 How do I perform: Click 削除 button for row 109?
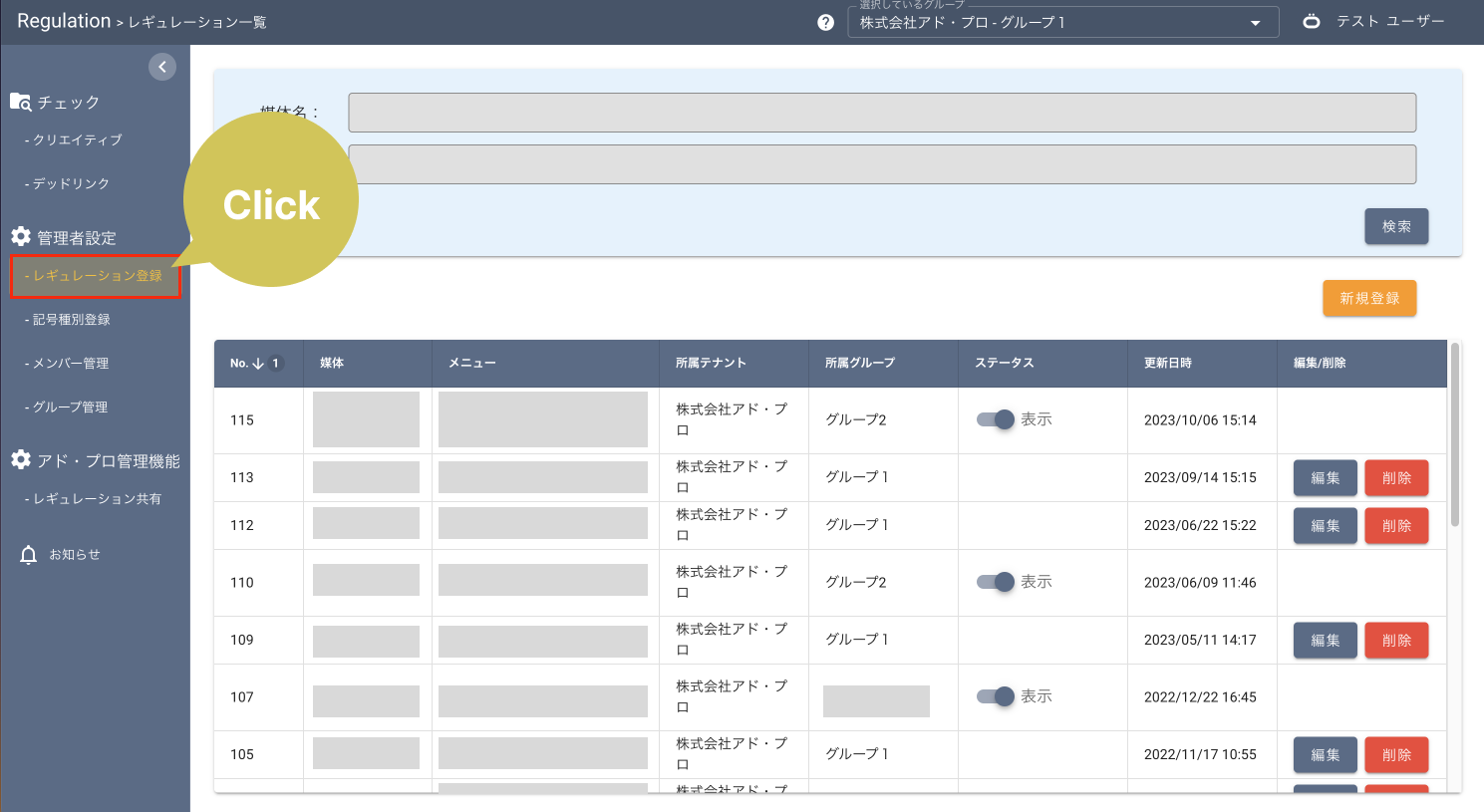[1395, 641]
